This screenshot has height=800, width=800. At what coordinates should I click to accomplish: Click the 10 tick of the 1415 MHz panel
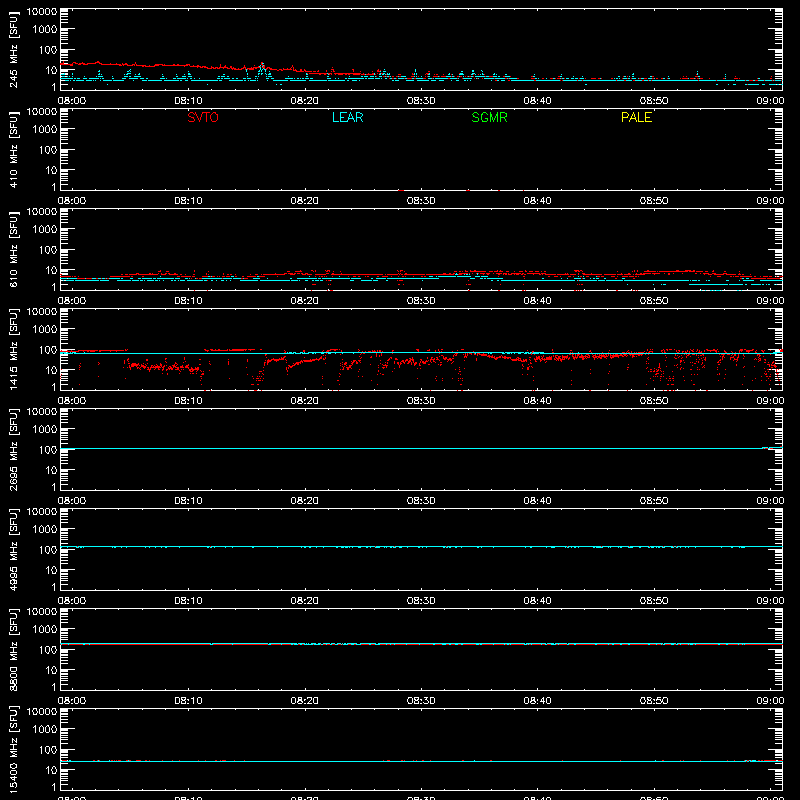[51, 370]
